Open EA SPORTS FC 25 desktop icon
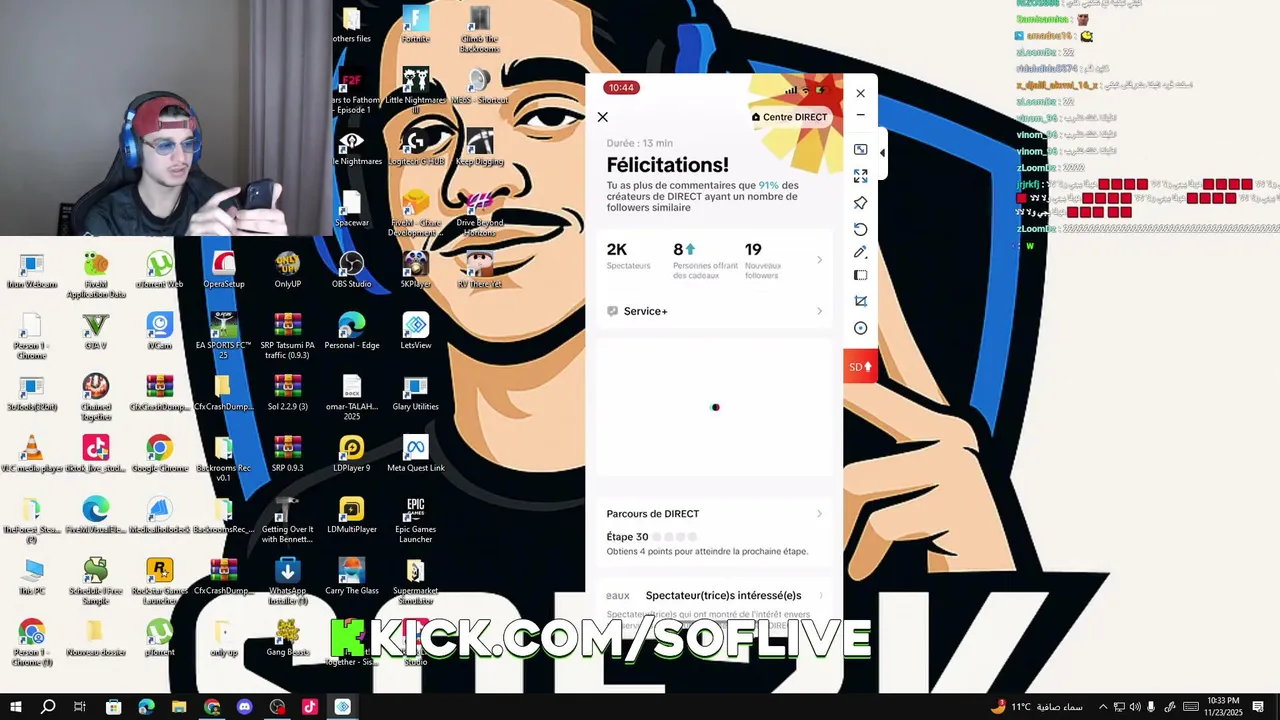1280x720 pixels. 223,335
